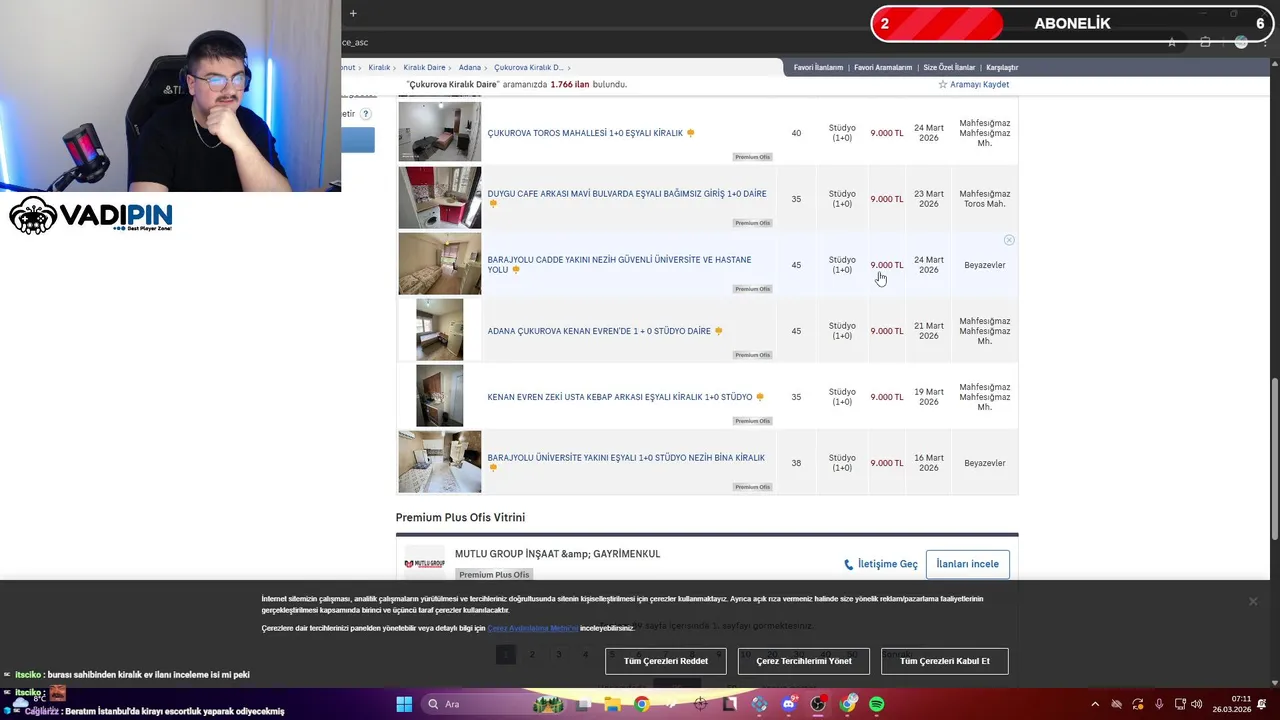Go to Kiralık breadcrumb
Screen dimensions: 1280x720
379,68
